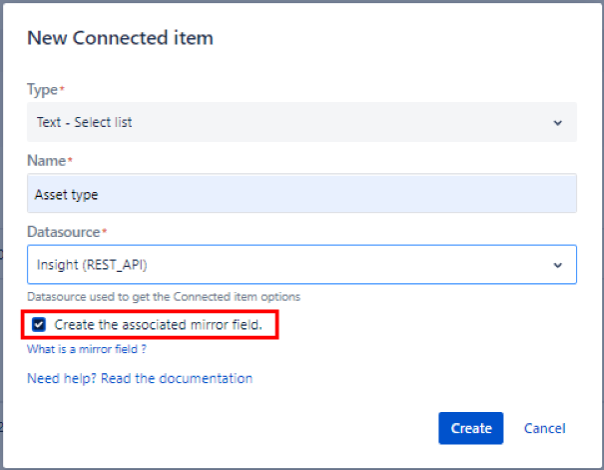The height and width of the screenshot is (470, 604).
Task: Click the 'Name' field label
Action: (x=45, y=160)
